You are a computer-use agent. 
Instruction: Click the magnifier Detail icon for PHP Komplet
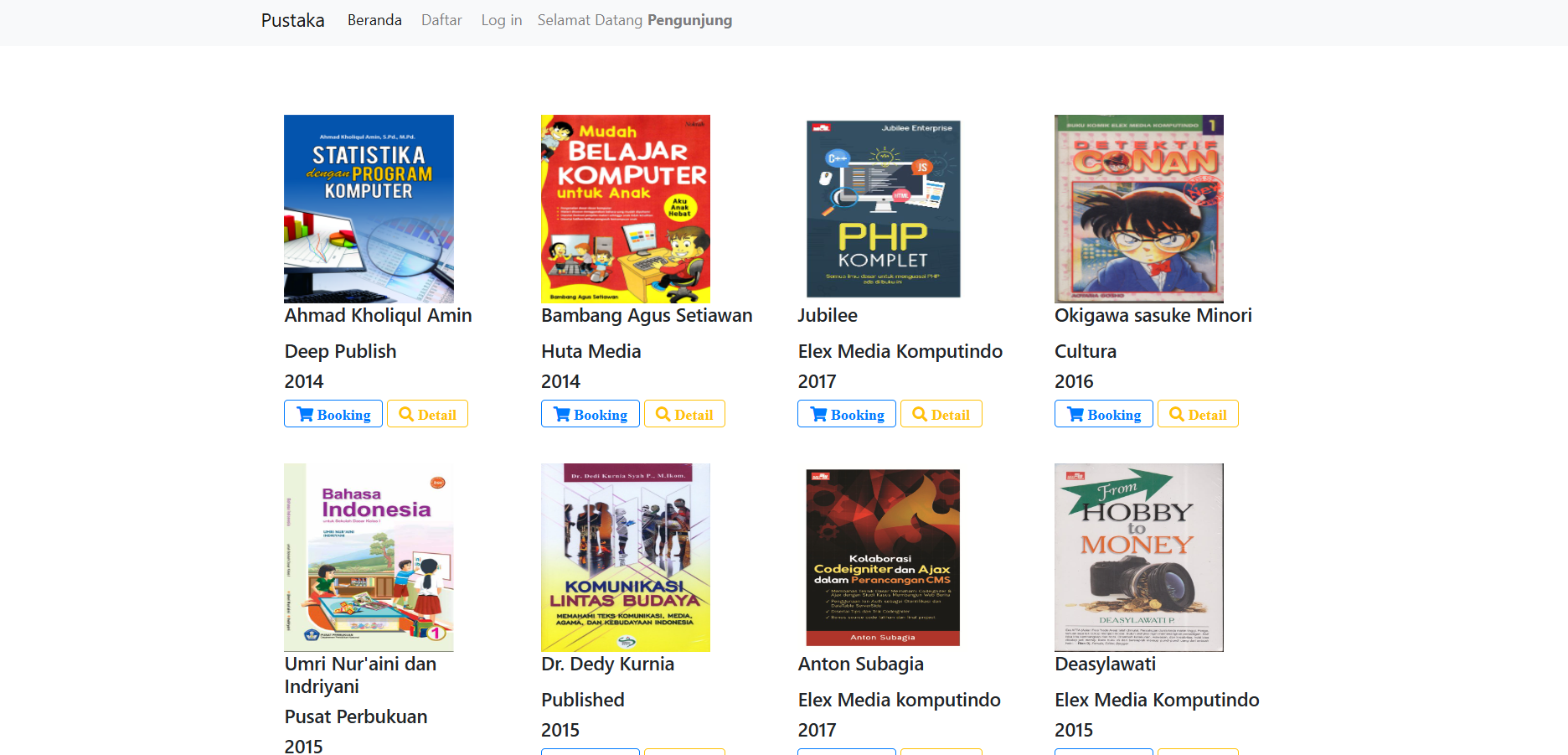tap(919, 413)
